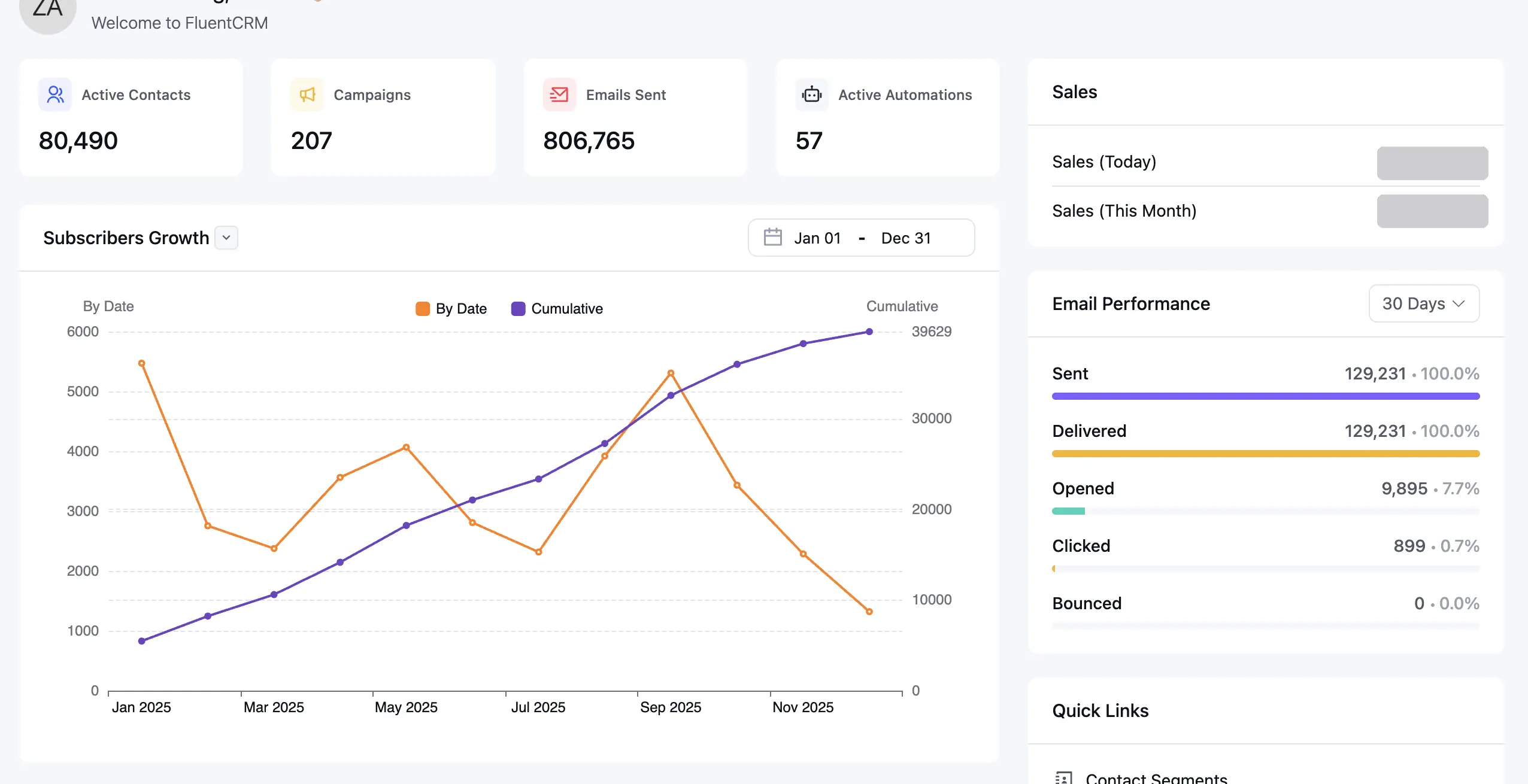Click the Clicked value 899
Viewport: 1528px width, 784px height.
[x=1409, y=546]
